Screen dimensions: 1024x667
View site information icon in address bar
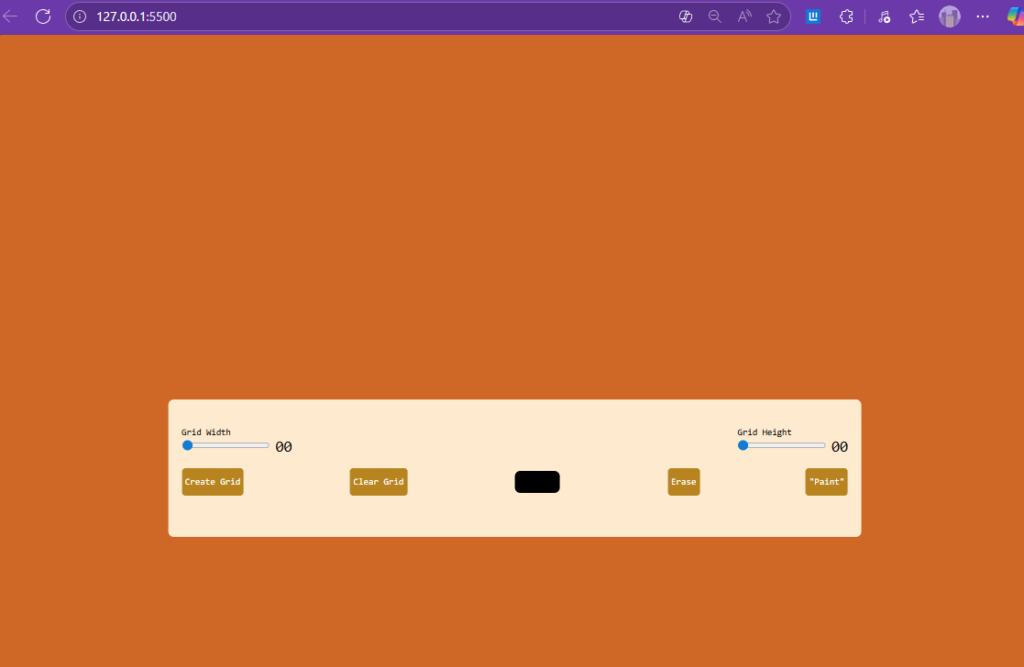[80, 16]
